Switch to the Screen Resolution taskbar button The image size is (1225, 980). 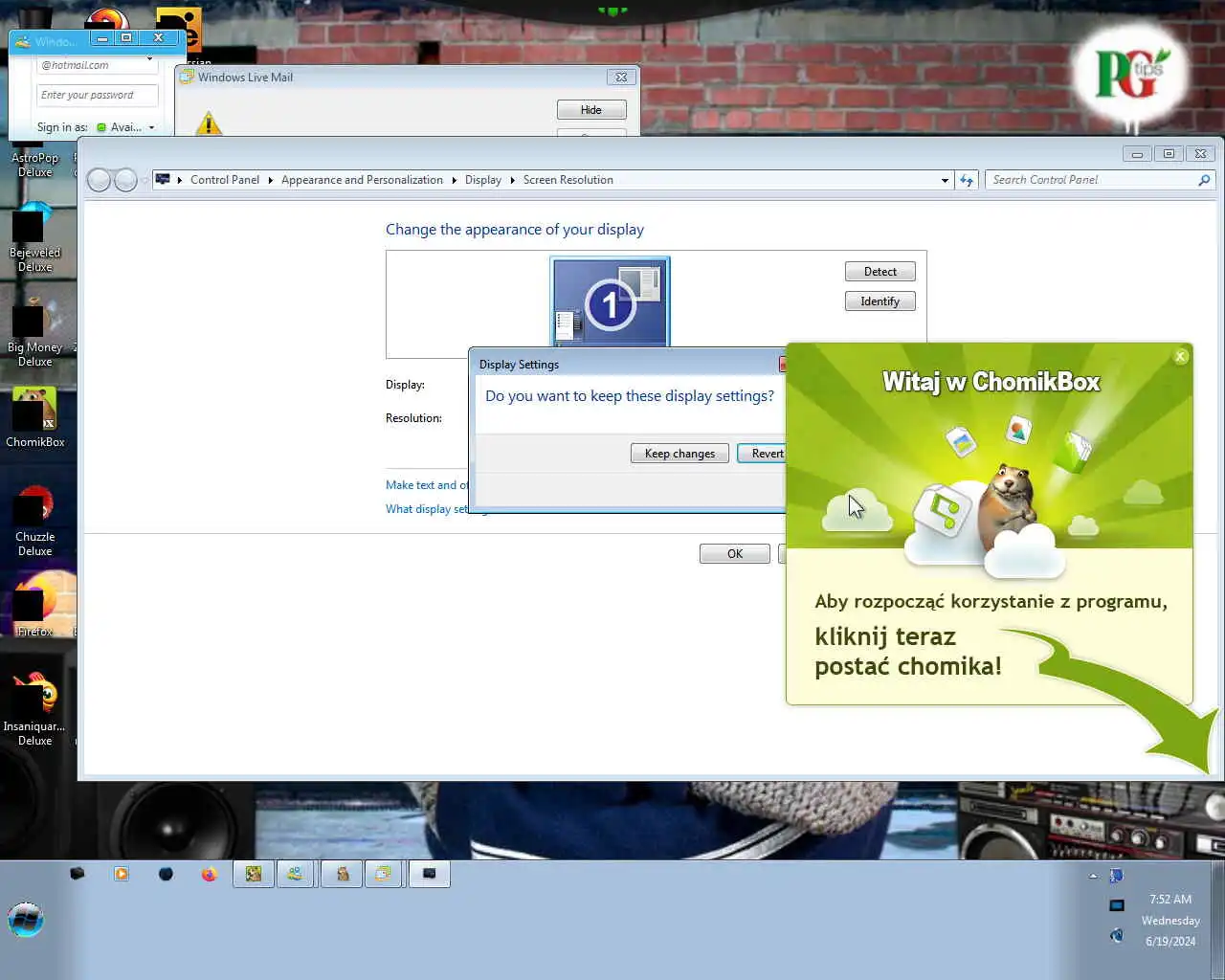pyautogui.click(x=430, y=874)
